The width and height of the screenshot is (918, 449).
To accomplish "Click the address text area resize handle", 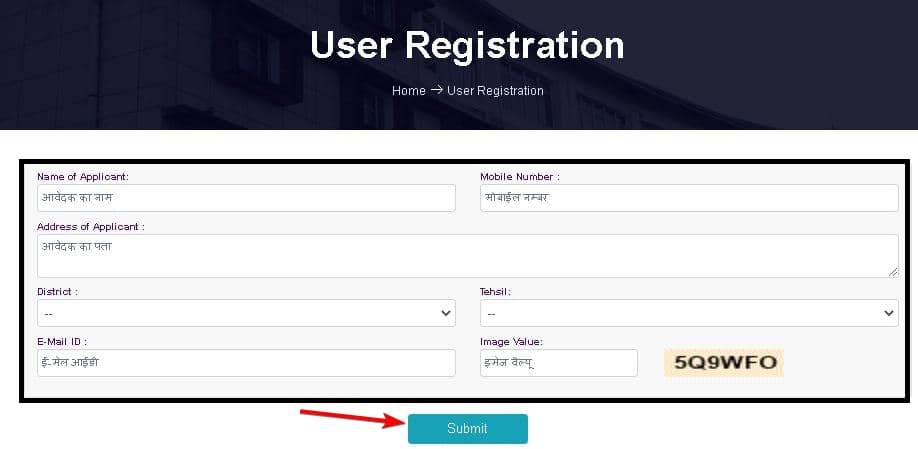I will tap(893, 272).
